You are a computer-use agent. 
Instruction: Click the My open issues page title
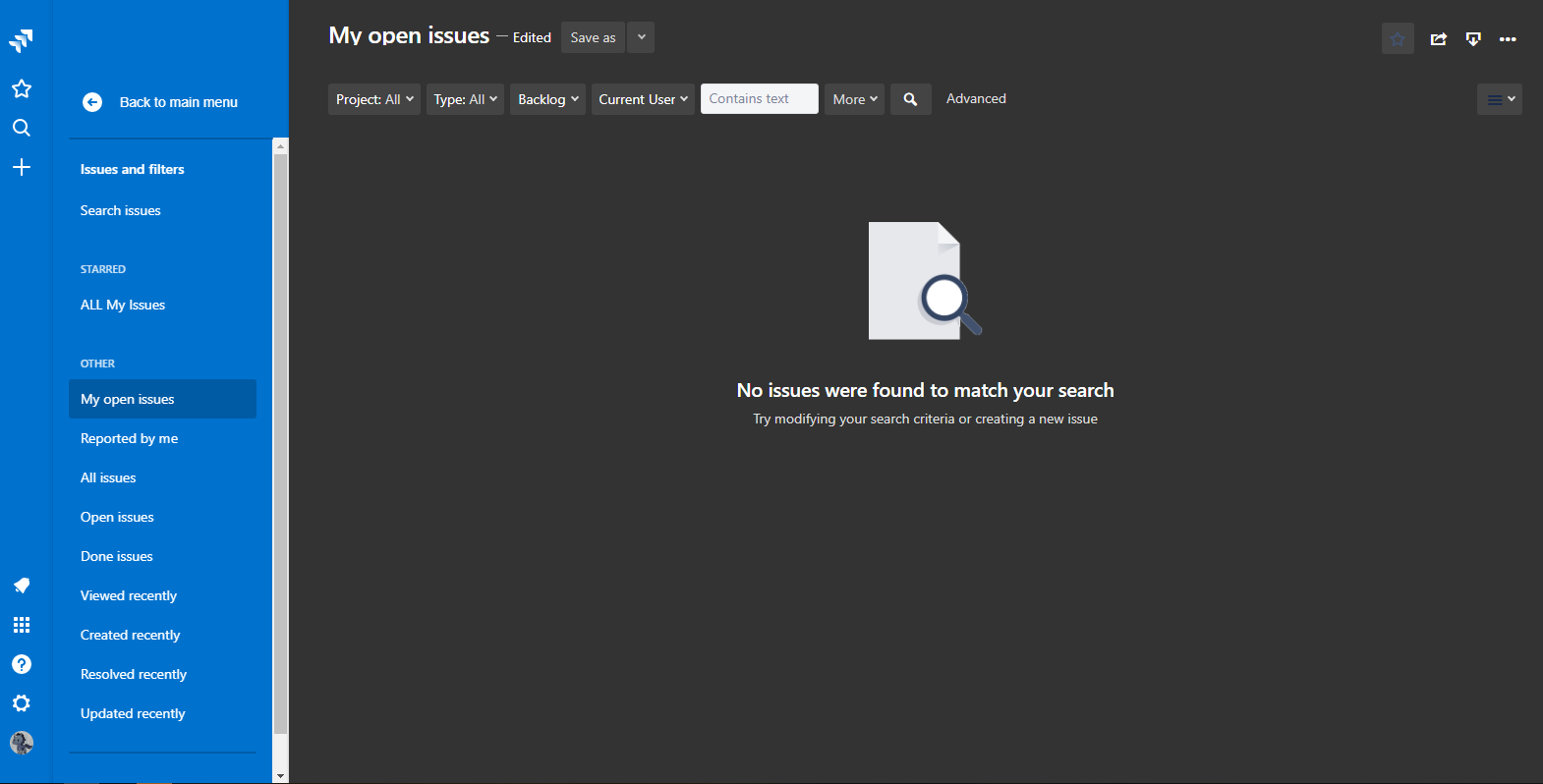(409, 35)
